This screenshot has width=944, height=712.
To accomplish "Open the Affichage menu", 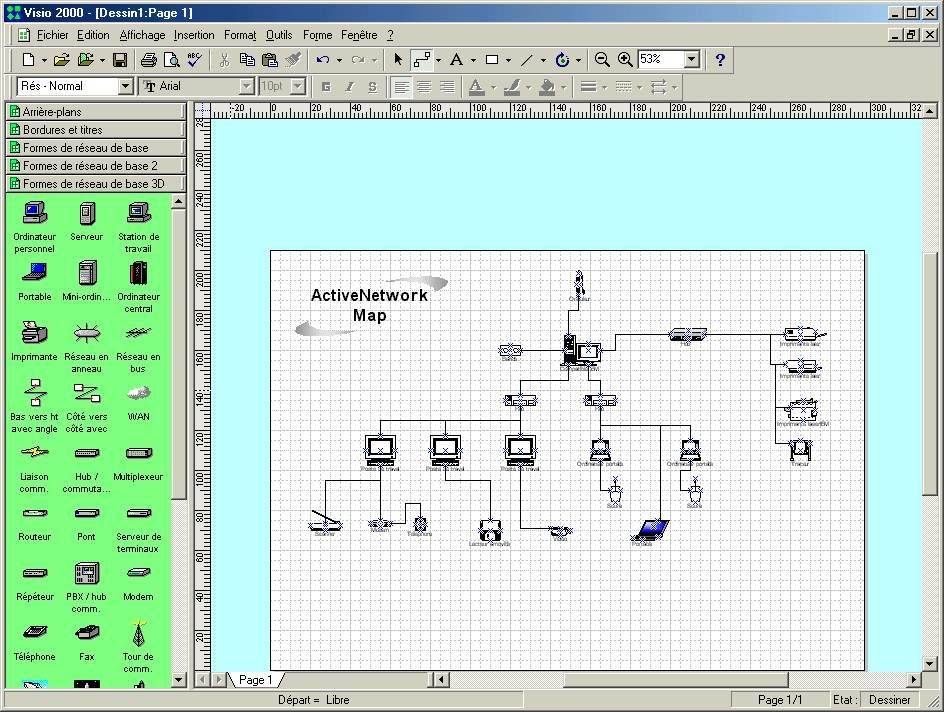I will (142, 35).
